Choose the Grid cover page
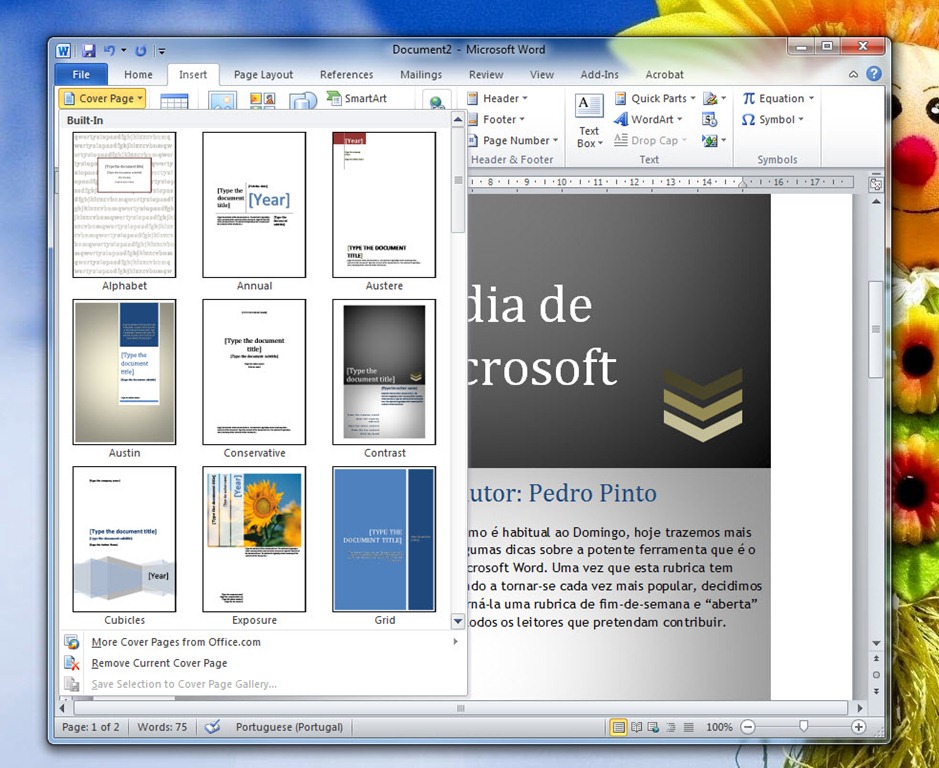The height and width of the screenshot is (768, 939). coord(384,539)
